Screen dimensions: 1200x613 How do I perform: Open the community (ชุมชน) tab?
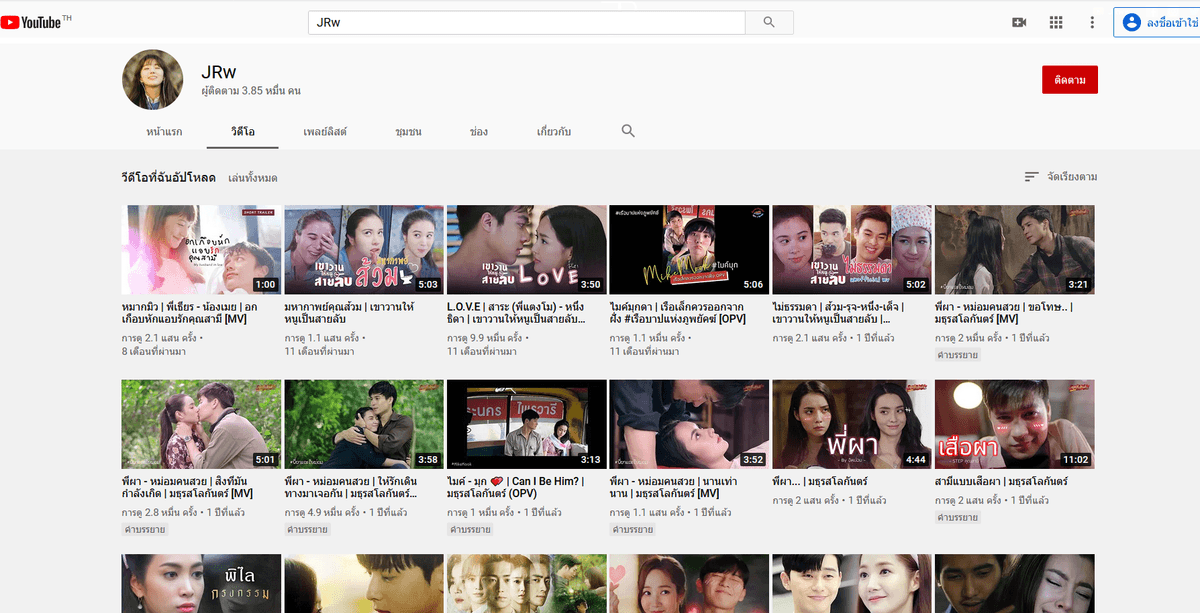coord(408,132)
